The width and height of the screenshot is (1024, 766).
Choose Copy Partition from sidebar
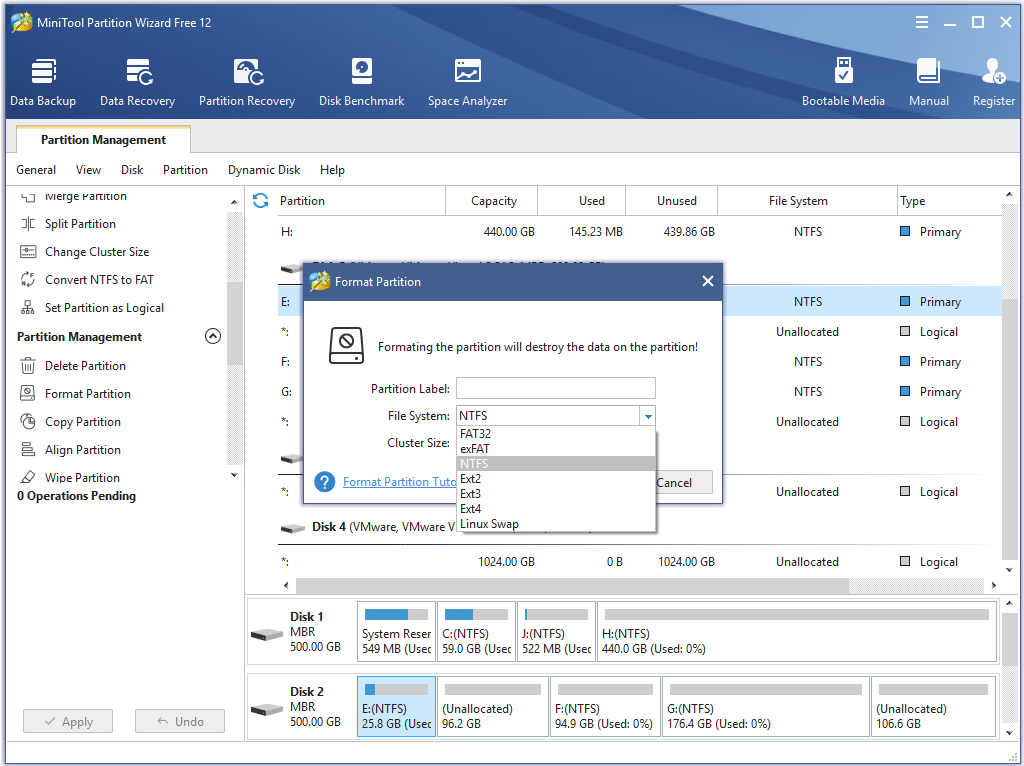[72, 421]
